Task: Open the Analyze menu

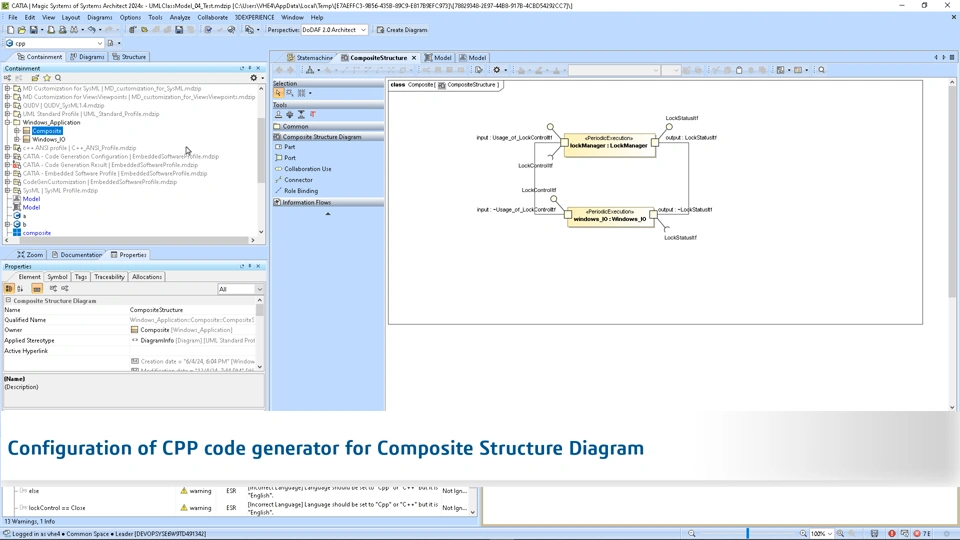Action: [179, 17]
